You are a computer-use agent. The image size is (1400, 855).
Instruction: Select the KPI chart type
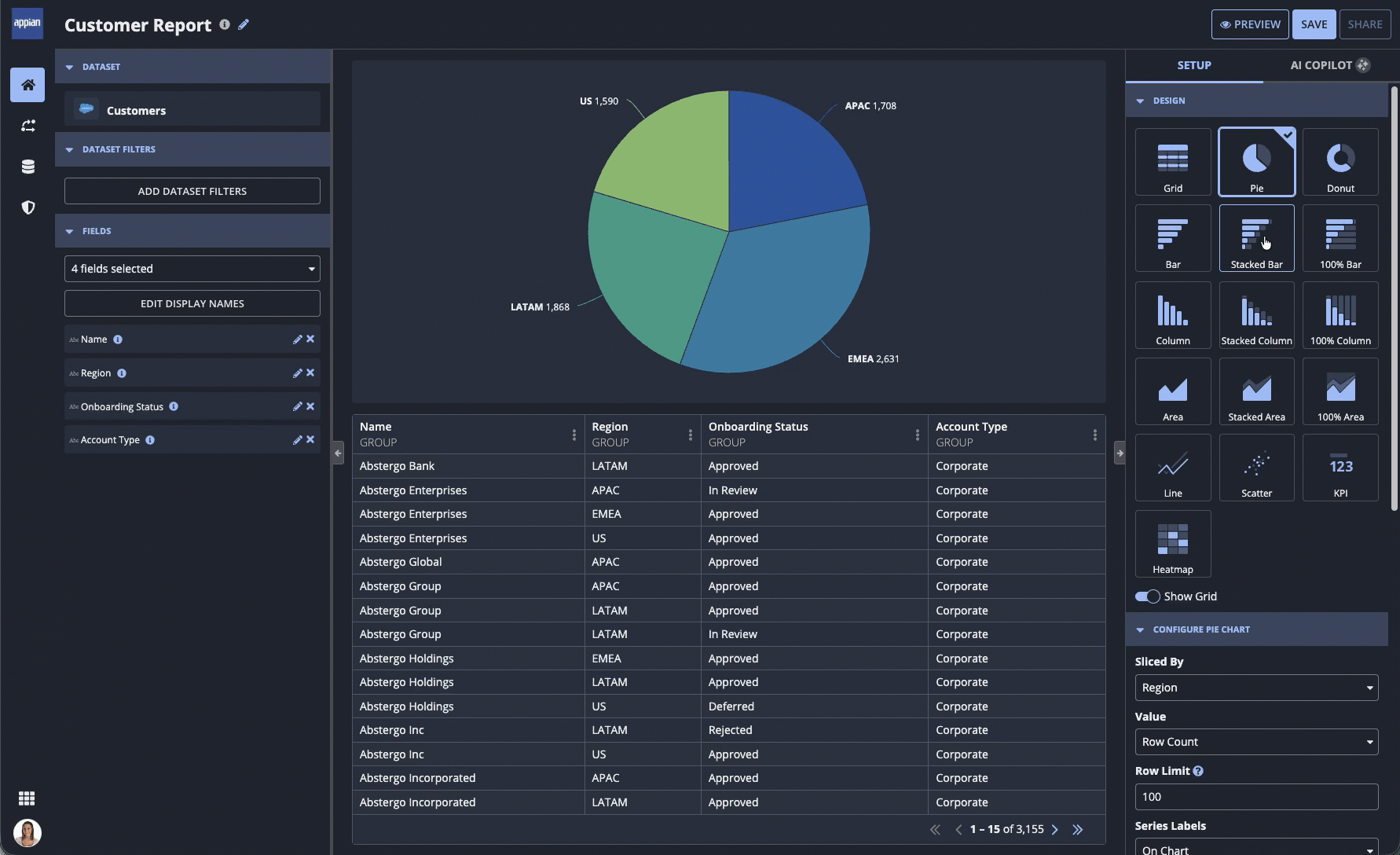coord(1340,468)
